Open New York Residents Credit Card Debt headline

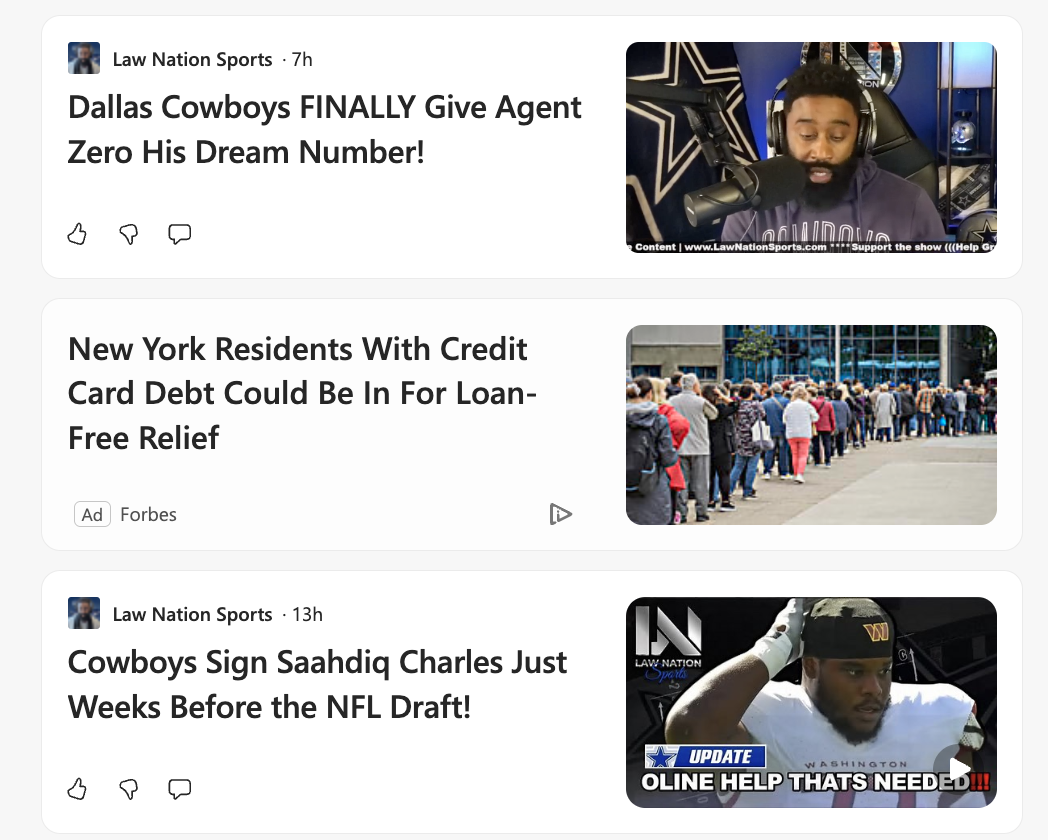[x=302, y=393]
